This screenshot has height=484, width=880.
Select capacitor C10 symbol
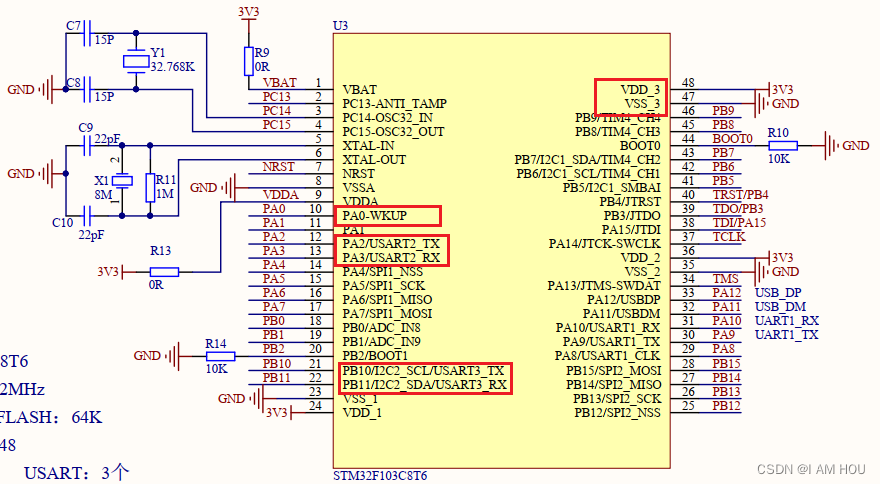[87, 216]
